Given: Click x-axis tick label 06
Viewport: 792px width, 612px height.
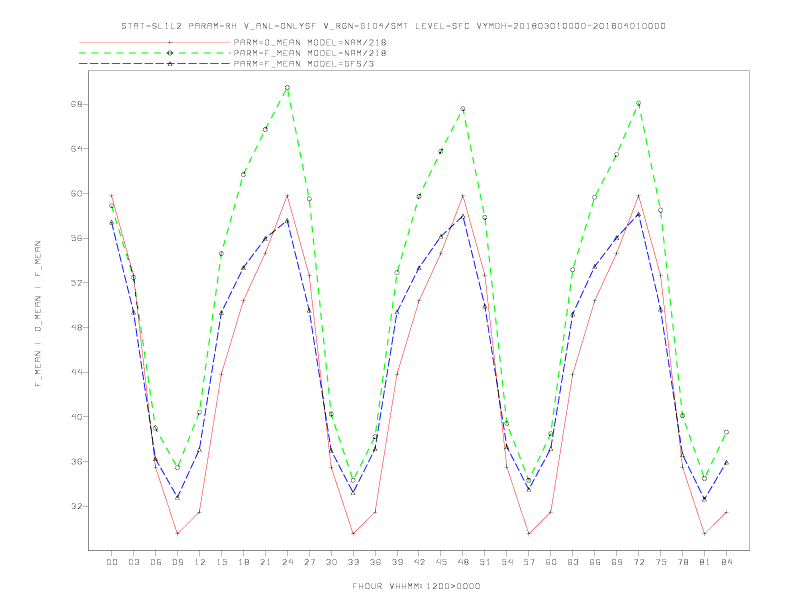Looking at the screenshot, I should (x=156, y=562).
